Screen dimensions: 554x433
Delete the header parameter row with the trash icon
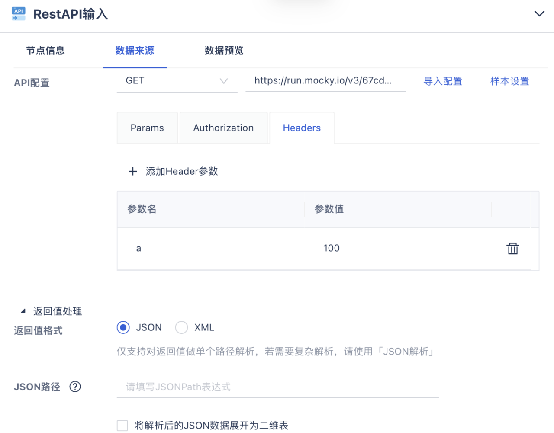[513, 248]
